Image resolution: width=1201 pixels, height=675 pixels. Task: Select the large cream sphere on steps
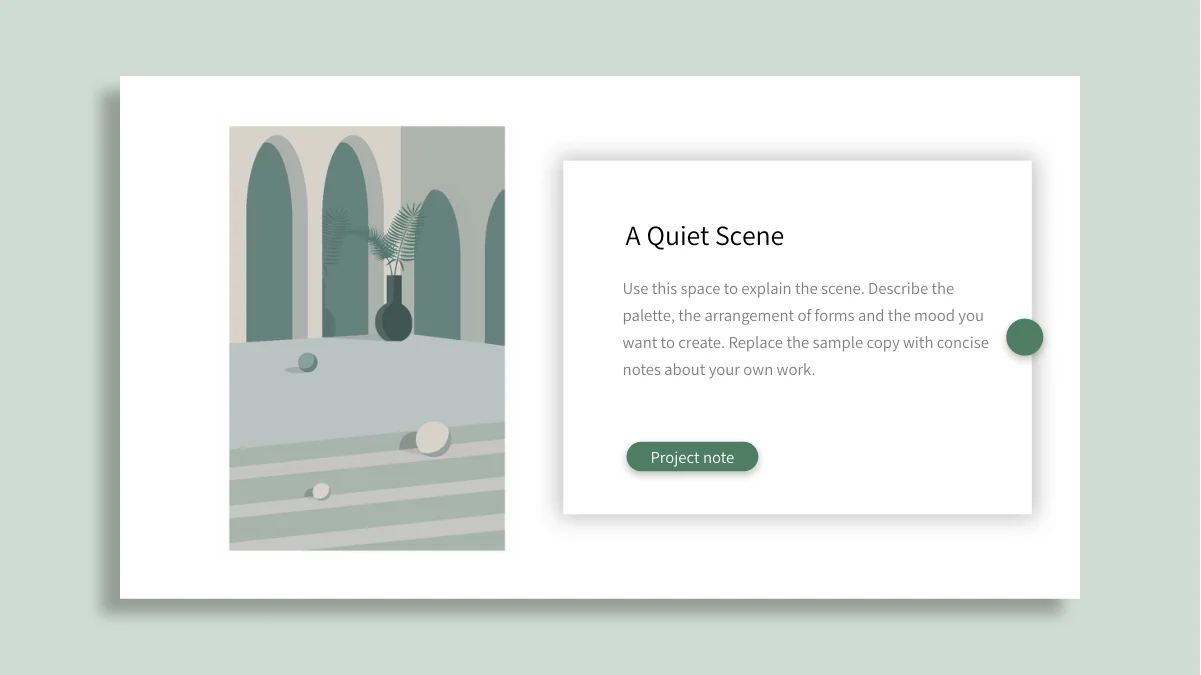click(x=432, y=438)
